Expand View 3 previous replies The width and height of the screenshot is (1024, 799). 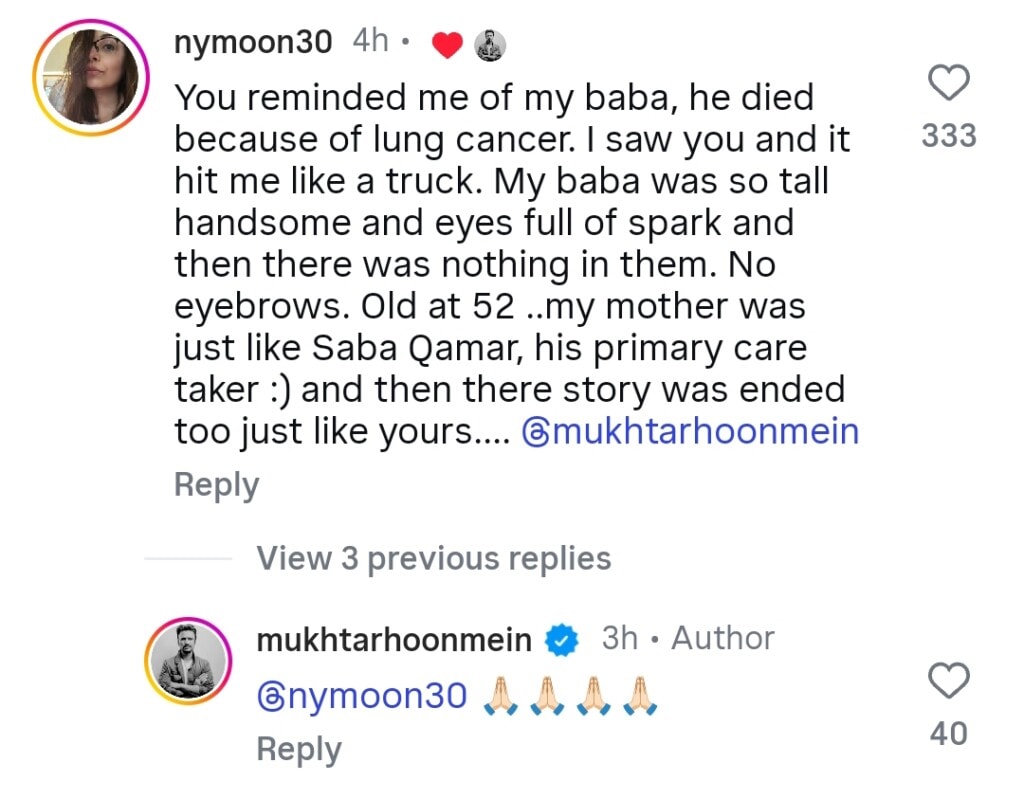(433, 558)
